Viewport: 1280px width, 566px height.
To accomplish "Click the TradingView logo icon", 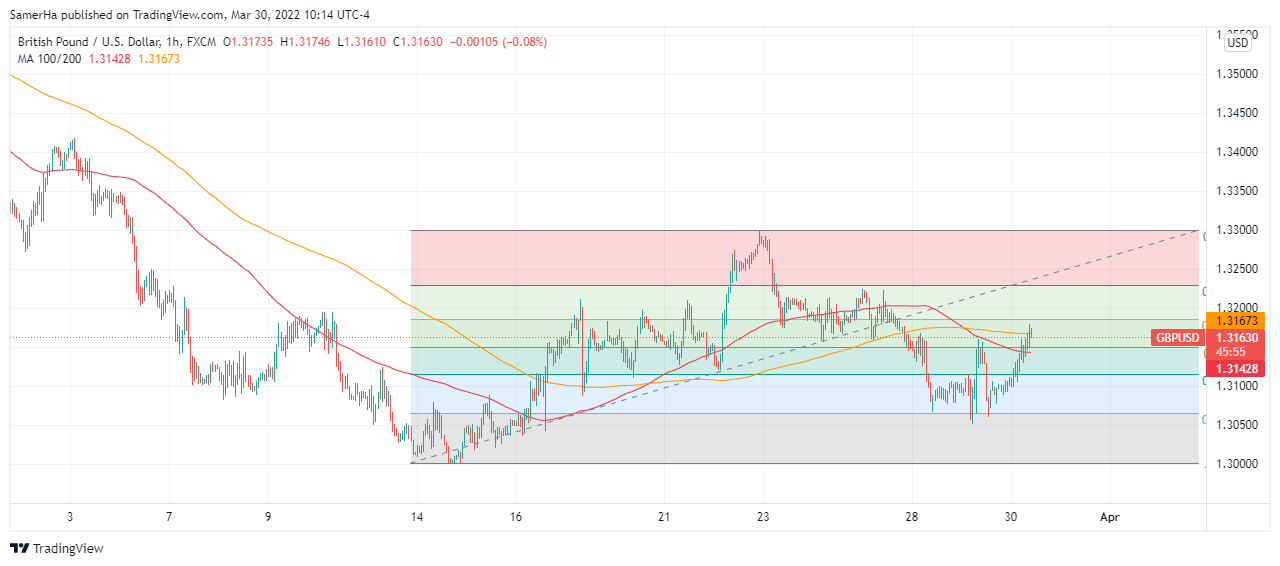I will point(19,548).
